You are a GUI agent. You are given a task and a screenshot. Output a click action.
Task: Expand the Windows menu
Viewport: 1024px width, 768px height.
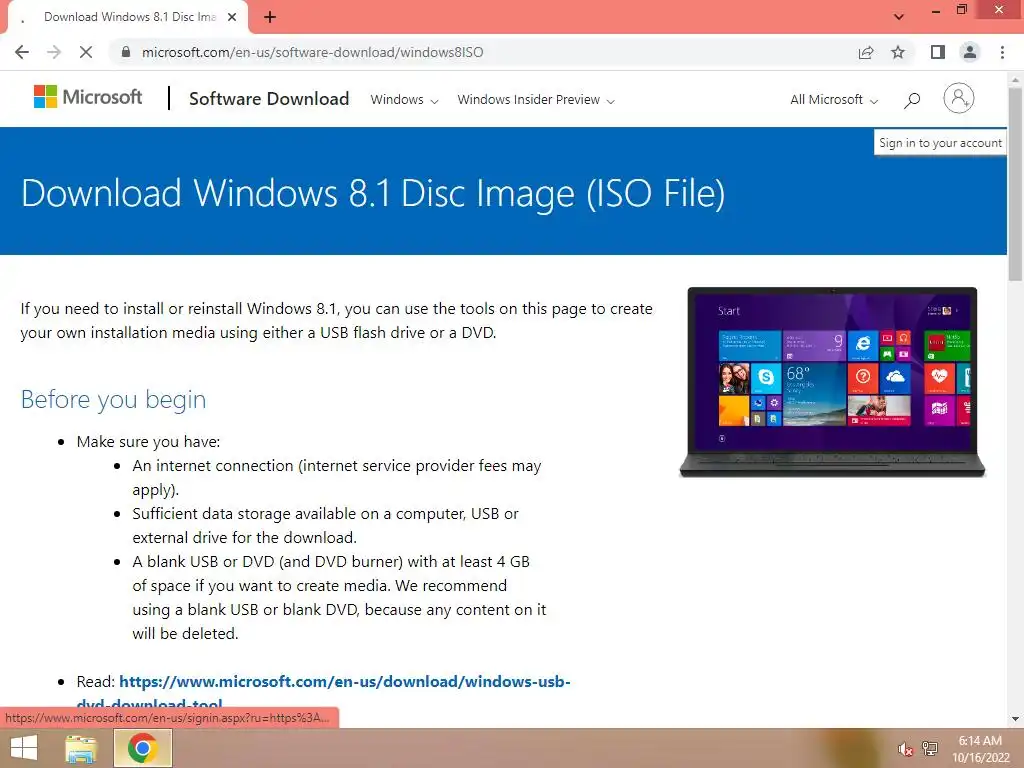pyautogui.click(x=404, y=100)
